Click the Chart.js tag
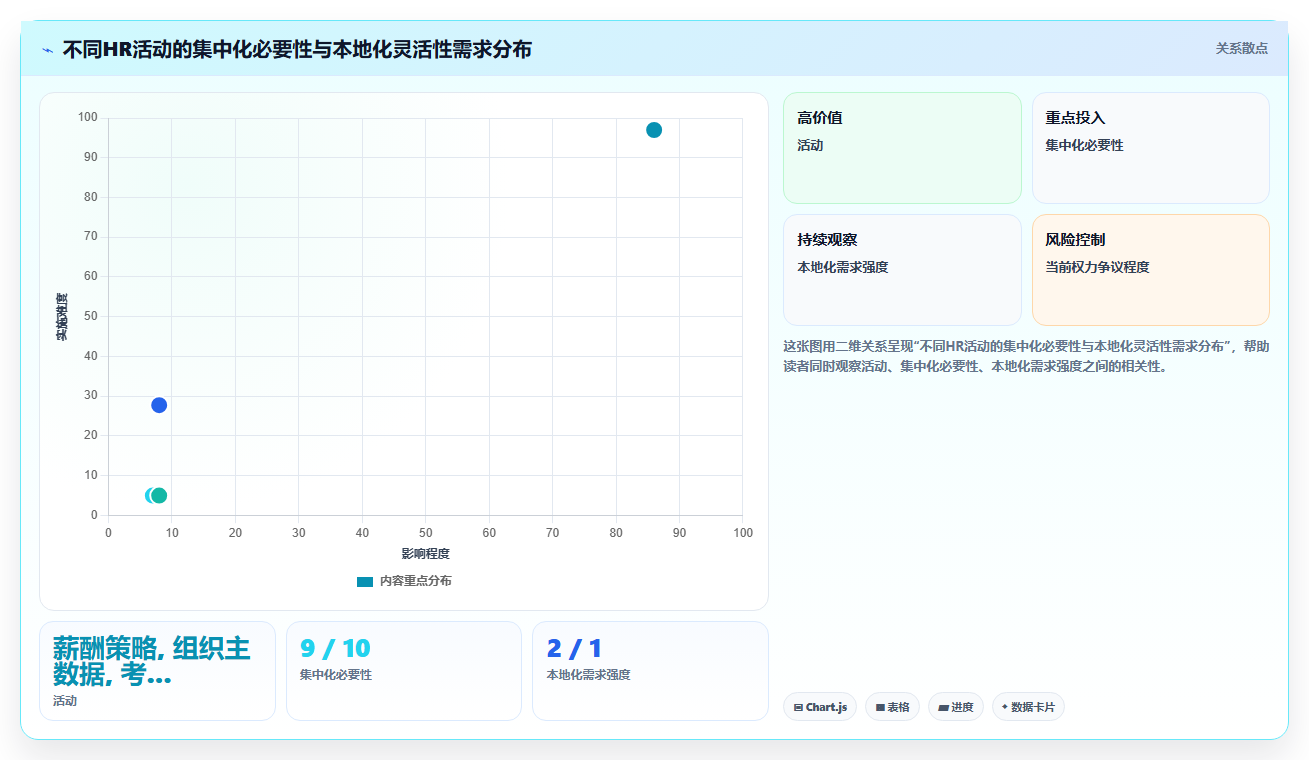The height and width of the screenshot is (760, 1309). pos(820,707)
